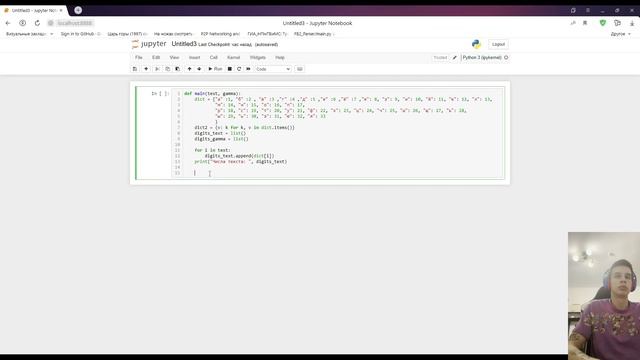This screenshot has width=640, height=360.
Task: Open the P2P Networking bookmark
Action: (220, 34)
